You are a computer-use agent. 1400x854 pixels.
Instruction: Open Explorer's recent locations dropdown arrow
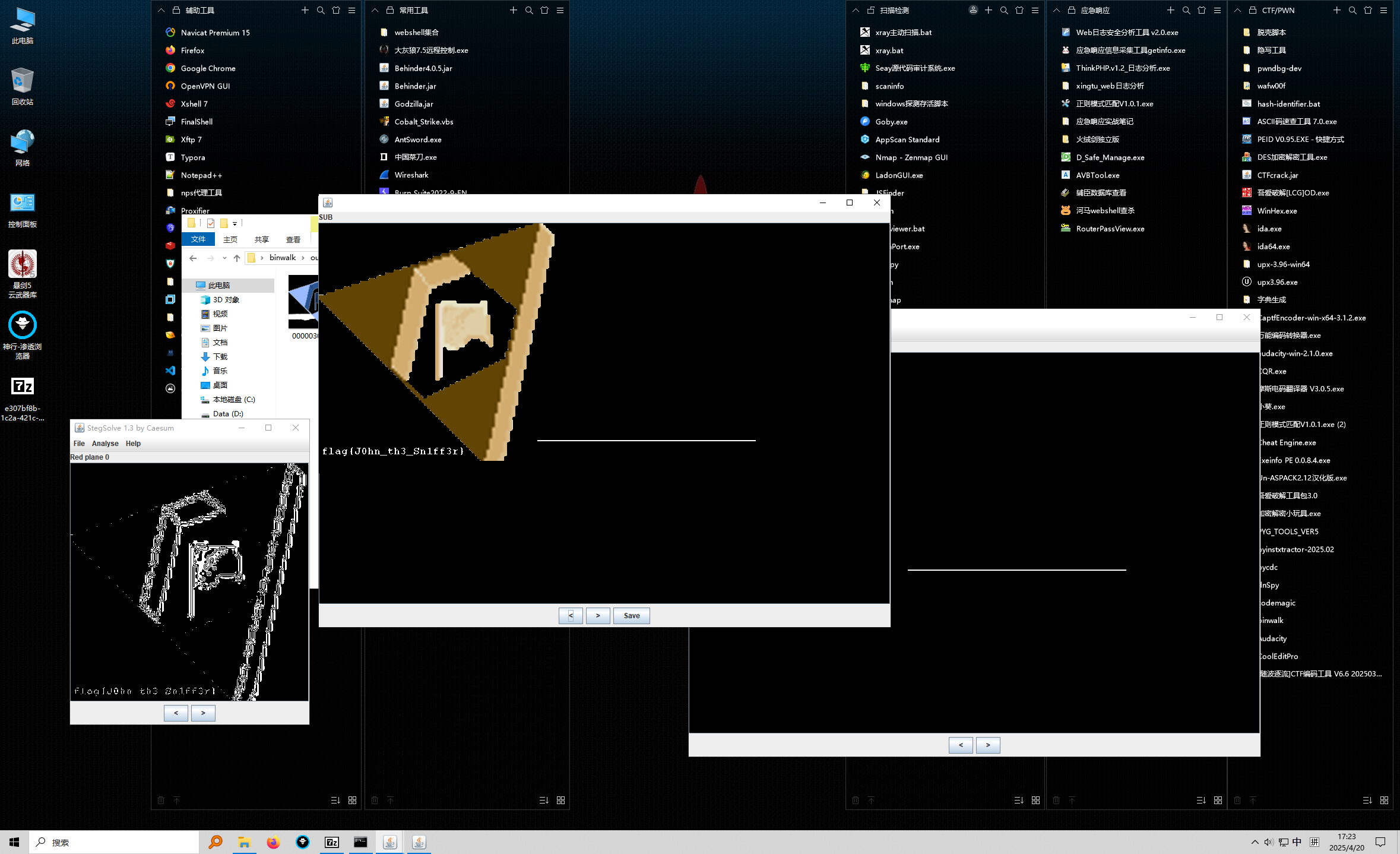tap(224, 258)
